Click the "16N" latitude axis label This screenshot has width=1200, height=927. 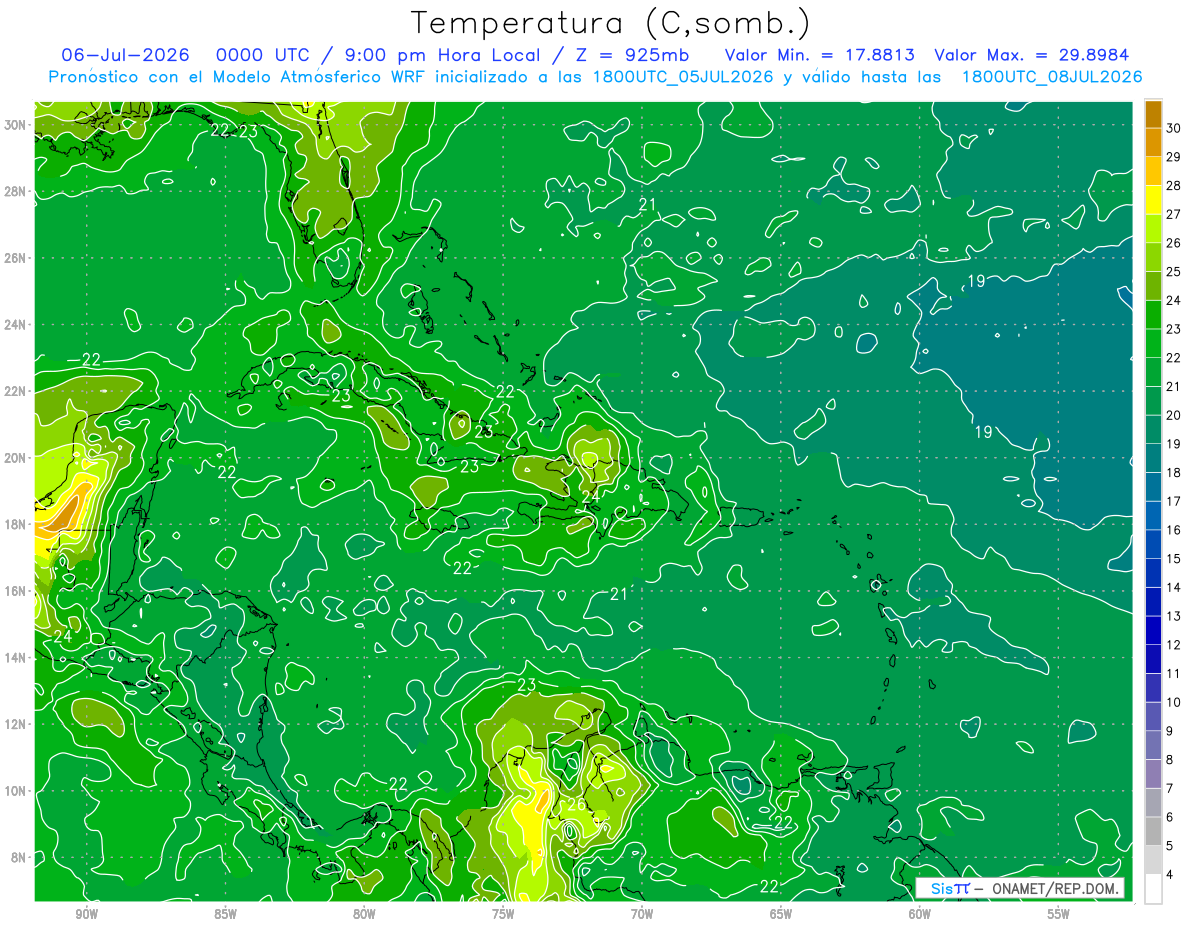(x=17, y=591)
